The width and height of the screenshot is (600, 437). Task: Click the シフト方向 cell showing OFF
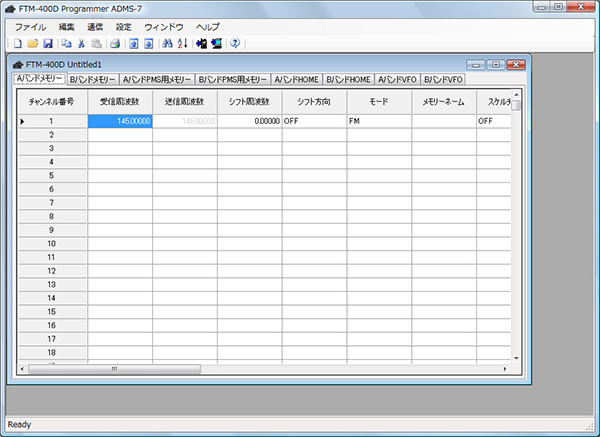pos(313,121)
